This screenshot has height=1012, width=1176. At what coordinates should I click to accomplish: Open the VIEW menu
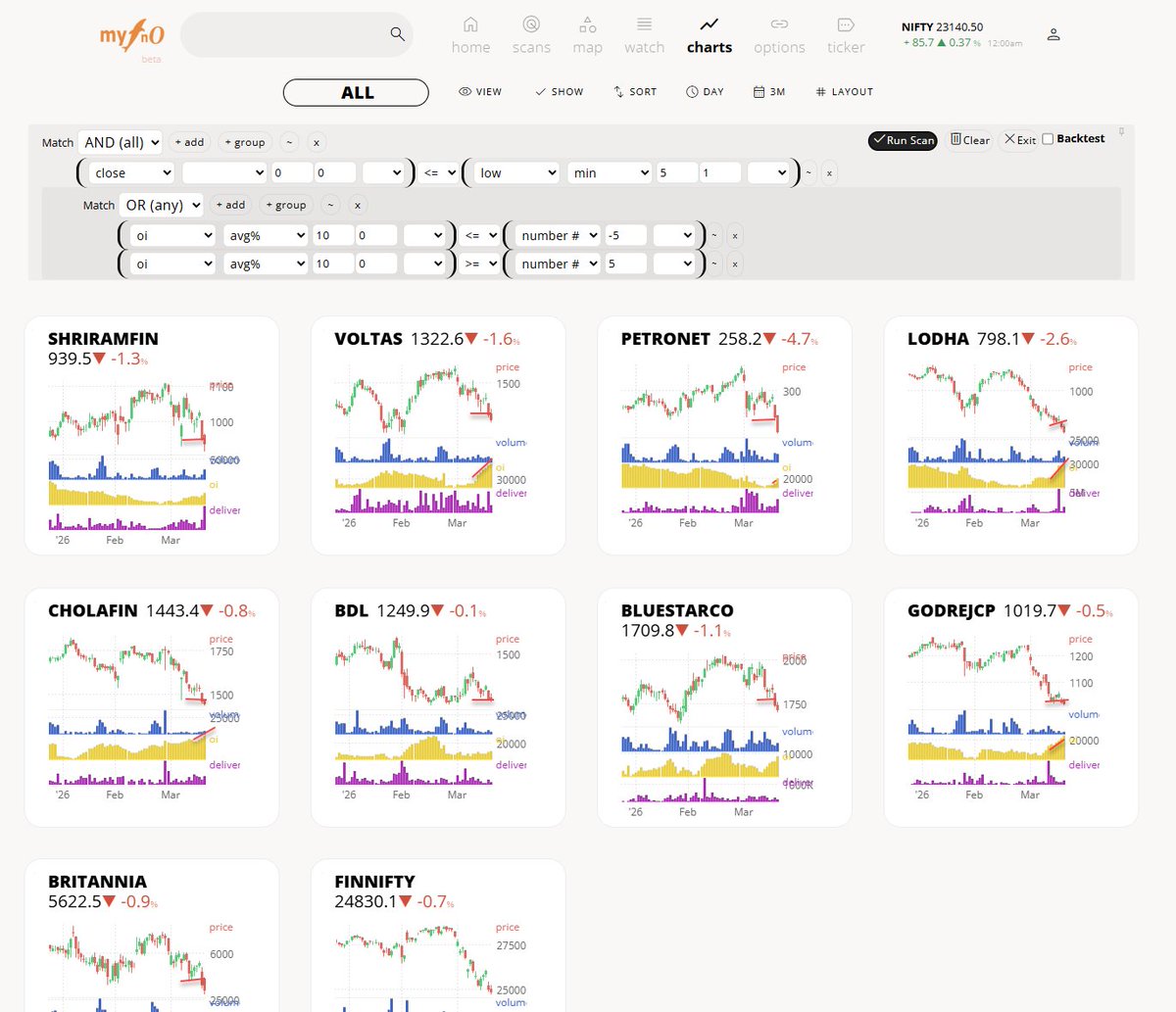(480, 92)
